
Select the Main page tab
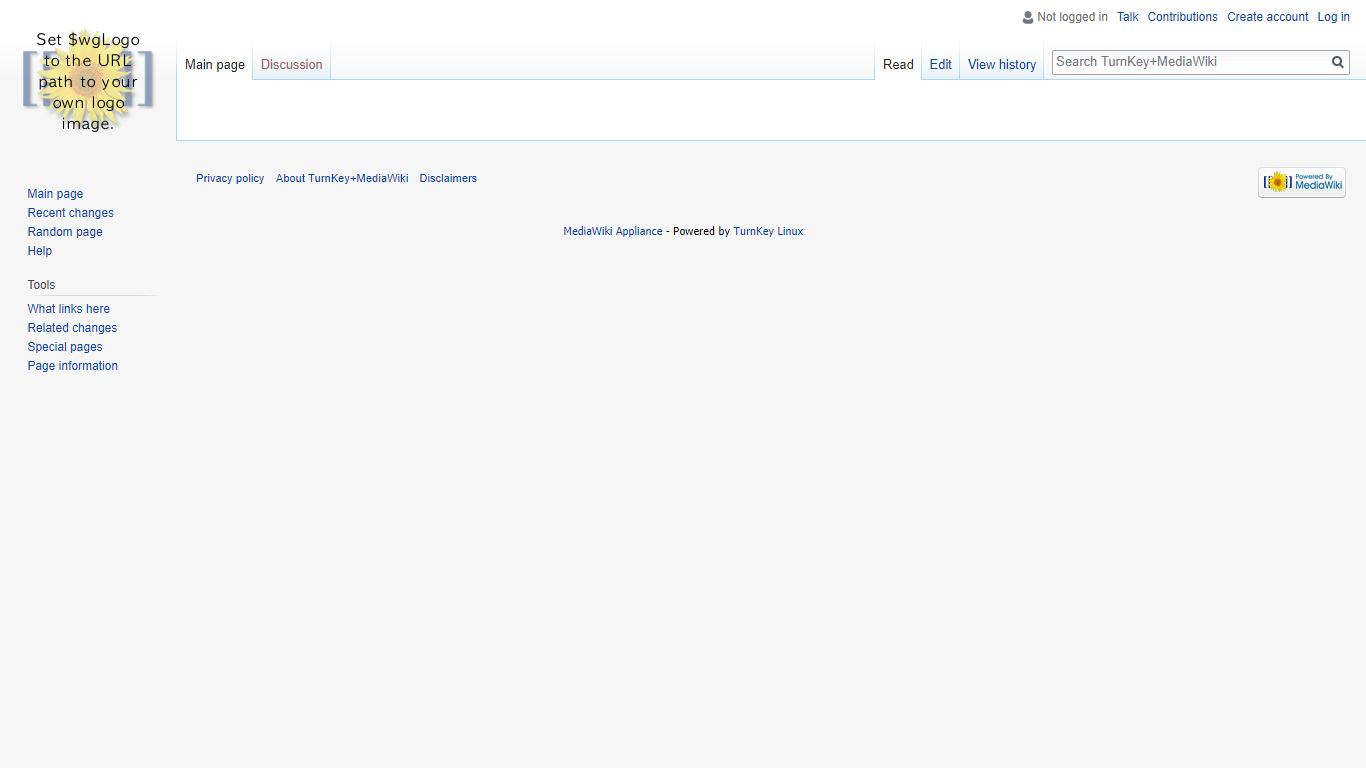pos(214,65)
